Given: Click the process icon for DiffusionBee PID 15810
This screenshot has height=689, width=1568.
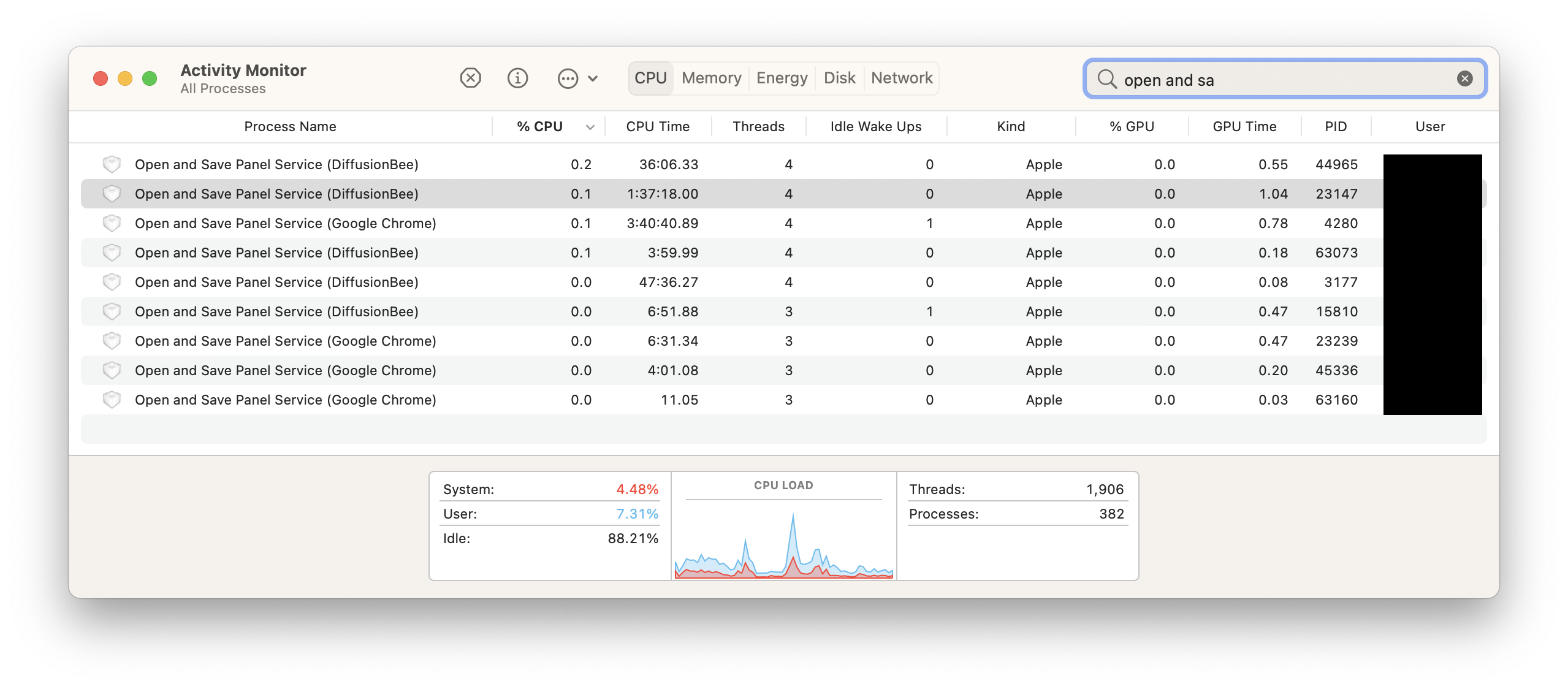Looking at the screenshot, I should point(112,311).
